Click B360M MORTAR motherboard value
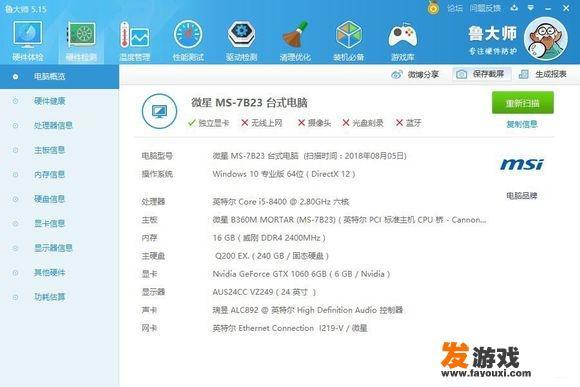580x387 pixels. [x=349, y=220]
